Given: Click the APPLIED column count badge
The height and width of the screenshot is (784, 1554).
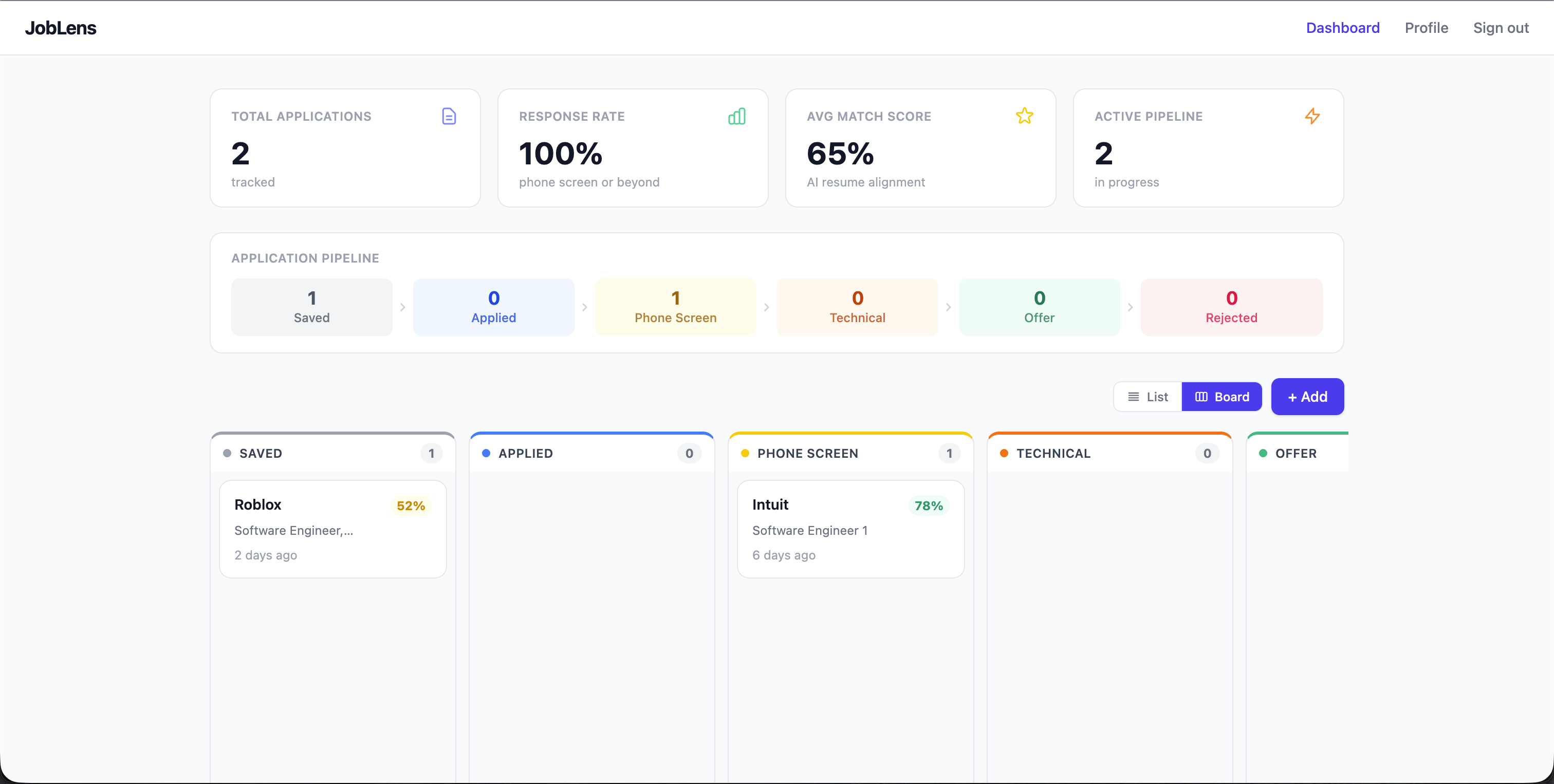Looking at the screenshot, I should (x=689, y=454).
